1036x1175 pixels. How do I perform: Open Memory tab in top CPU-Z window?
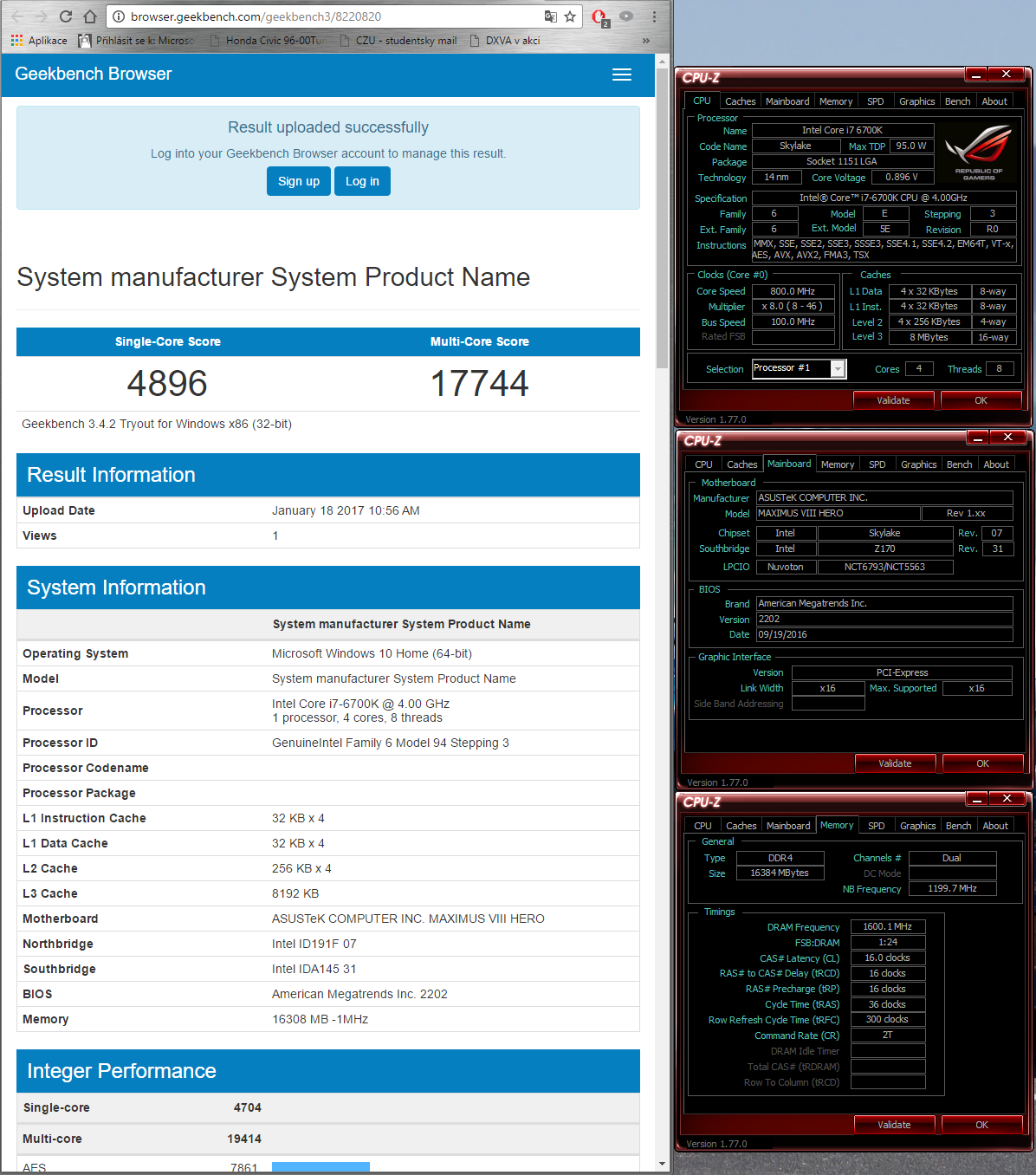[836, 101]
